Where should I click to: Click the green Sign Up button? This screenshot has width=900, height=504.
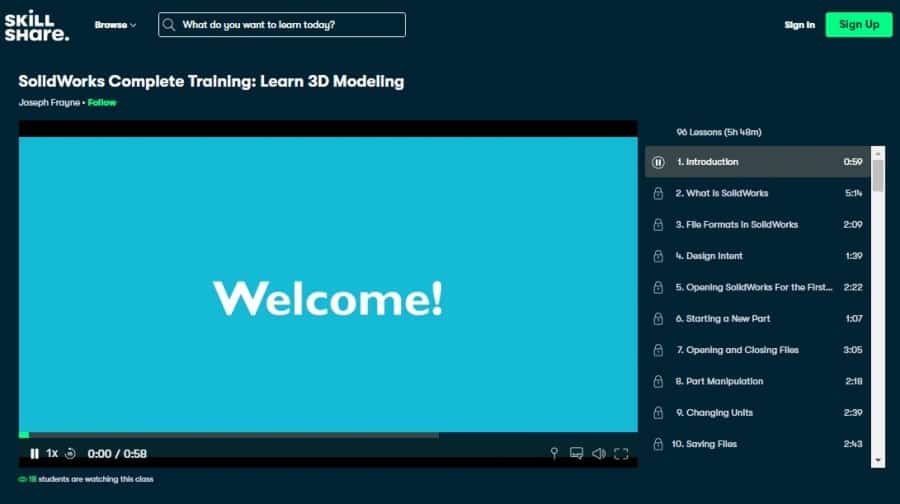click(x=859, y=25)
